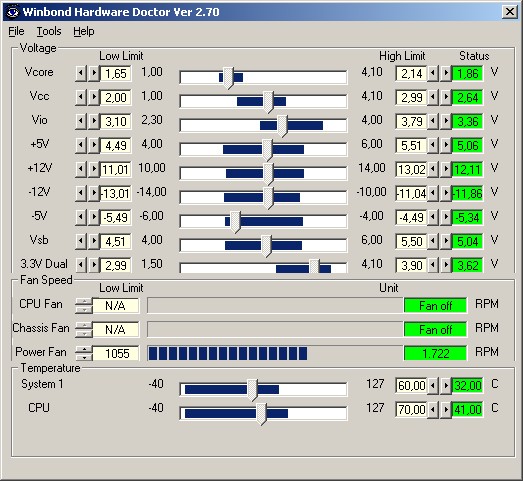
Task: Increase 3.3V Dual high limit with right arrow
Action: tap(446, 265)
